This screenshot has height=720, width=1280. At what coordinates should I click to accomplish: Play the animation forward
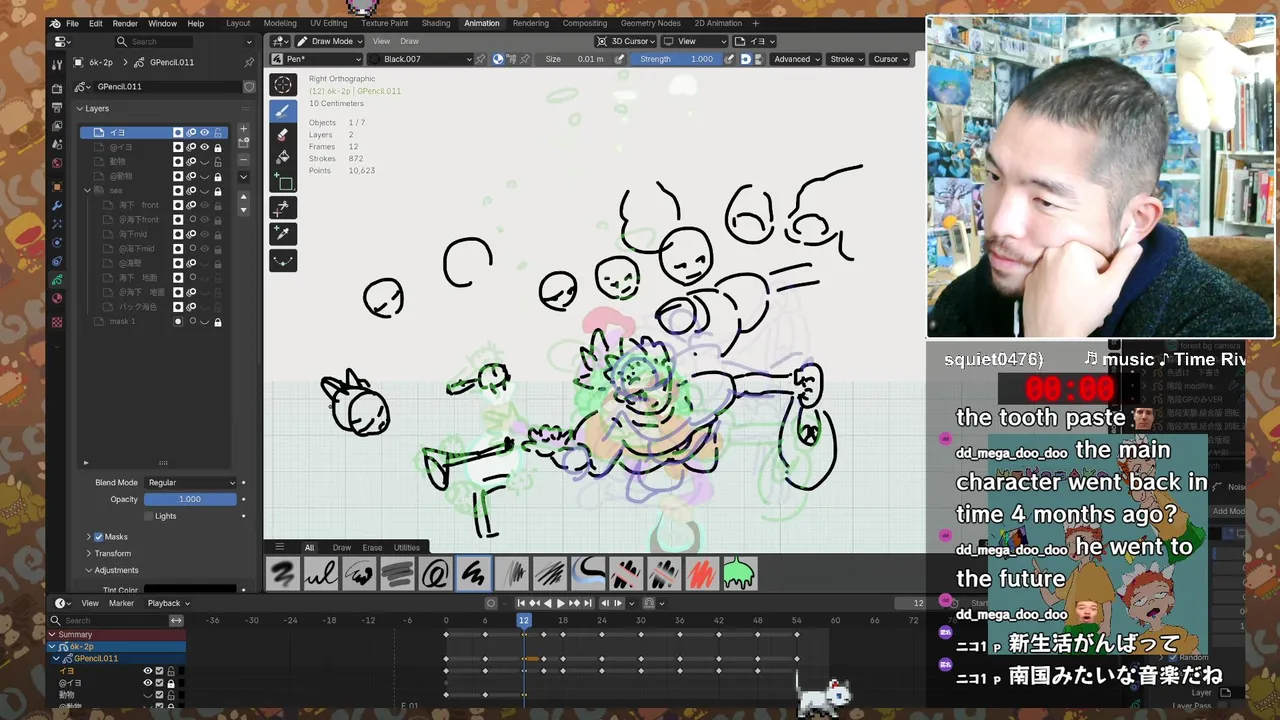(560, 603)
